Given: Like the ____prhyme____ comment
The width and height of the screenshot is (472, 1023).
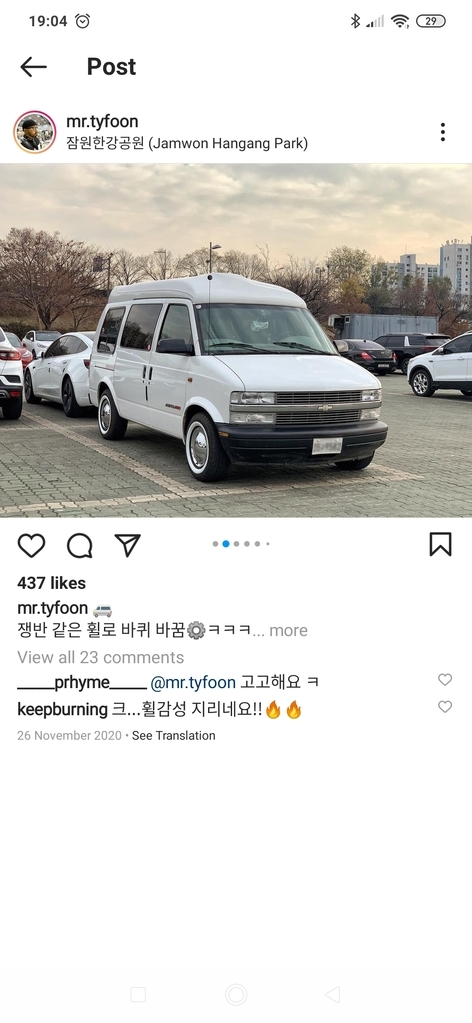Looking at the screenshot, I should [445, 680].
